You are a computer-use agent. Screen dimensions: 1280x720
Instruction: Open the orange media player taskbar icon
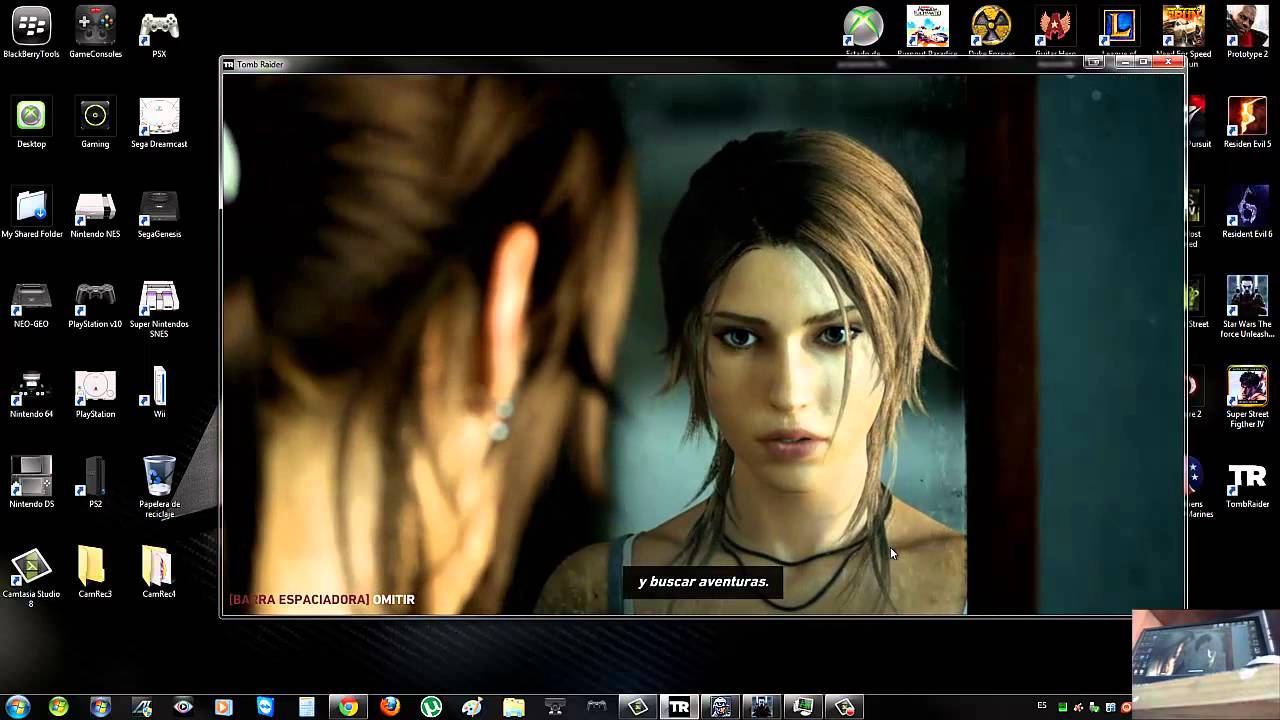[x=224, y=707]
